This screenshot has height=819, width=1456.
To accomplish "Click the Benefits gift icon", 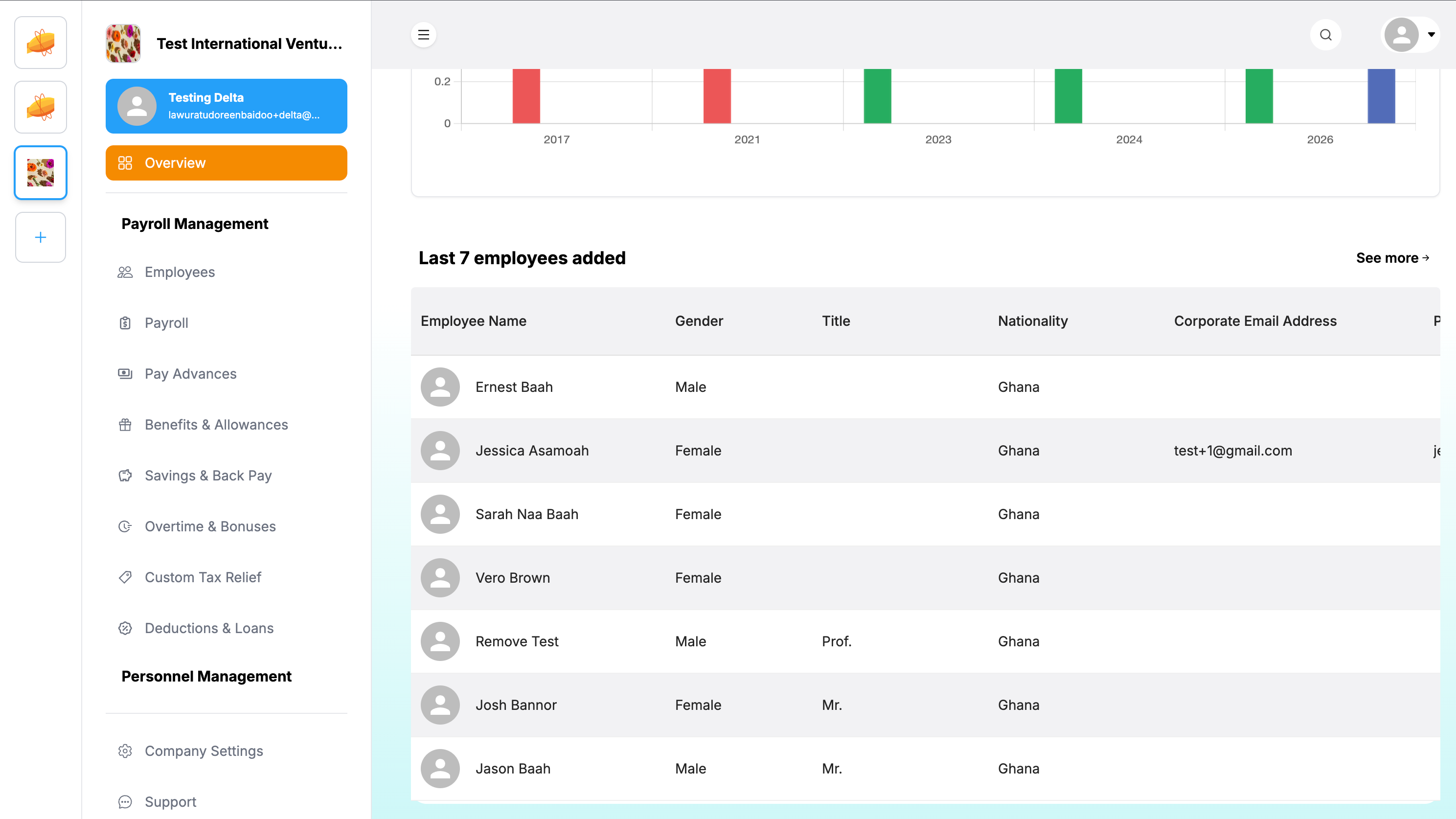I will pyautogui.click(x=125, y=425).
